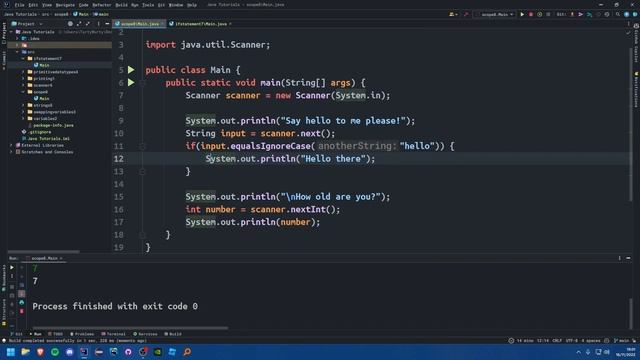Open the GitHub Desktop taskbar icon
The height and width of the screenshot is (360, 640).
click(x=128, y=352)
